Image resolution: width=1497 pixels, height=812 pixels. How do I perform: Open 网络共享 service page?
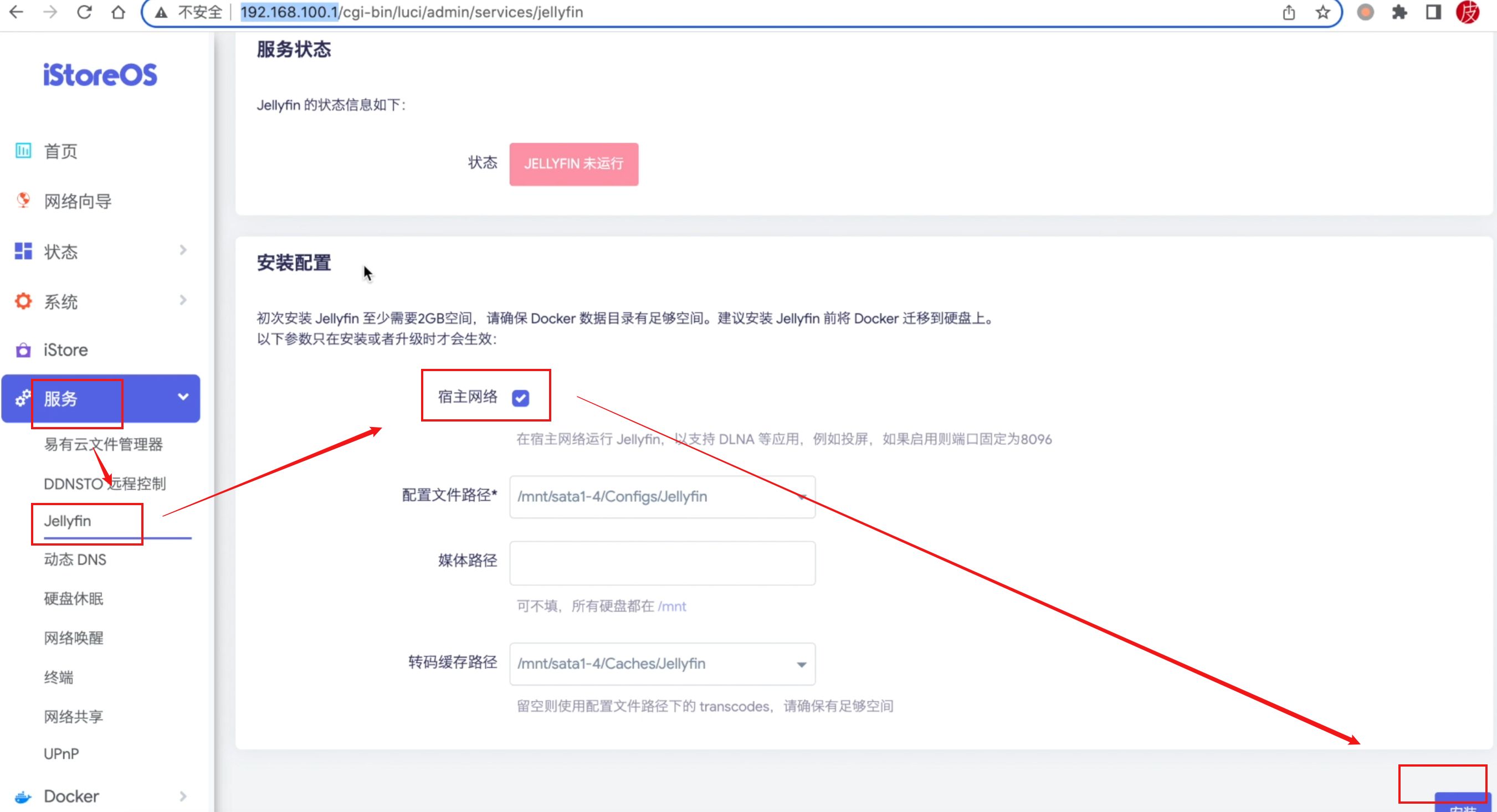[74, 717]
